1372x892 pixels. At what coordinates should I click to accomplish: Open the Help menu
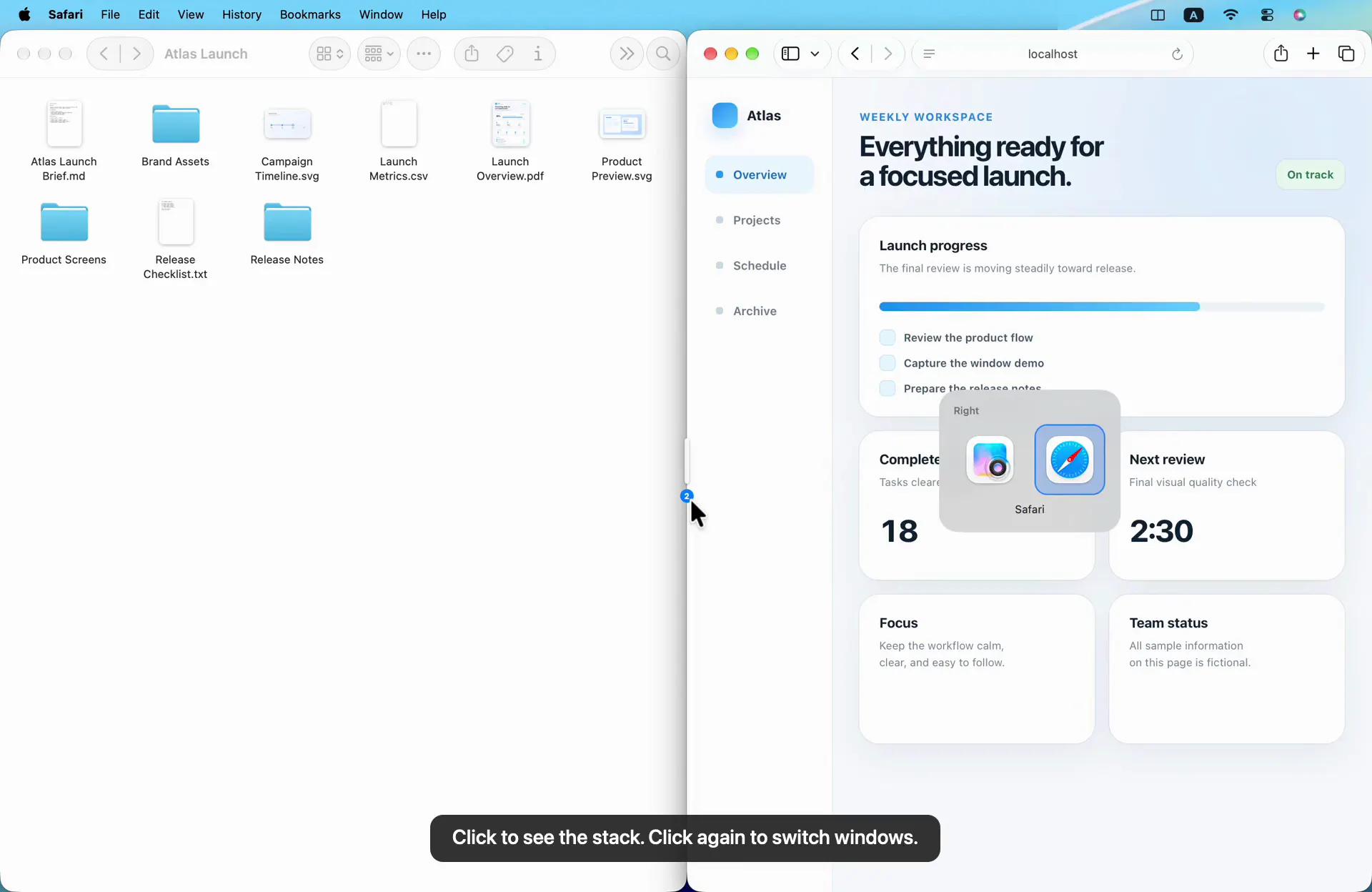click(x=434, y=14)
